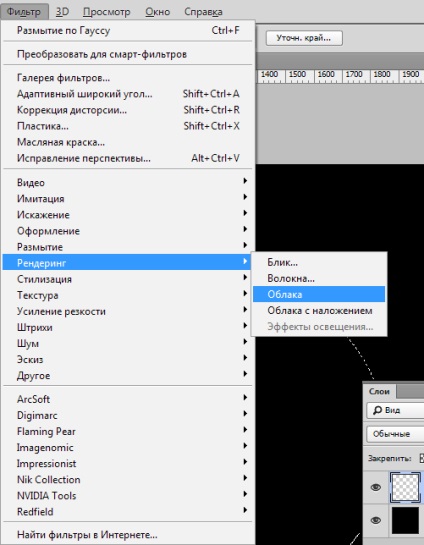Open the Пластика filter
This screenshot has height=545, width=424.
[x=128, y=126]
